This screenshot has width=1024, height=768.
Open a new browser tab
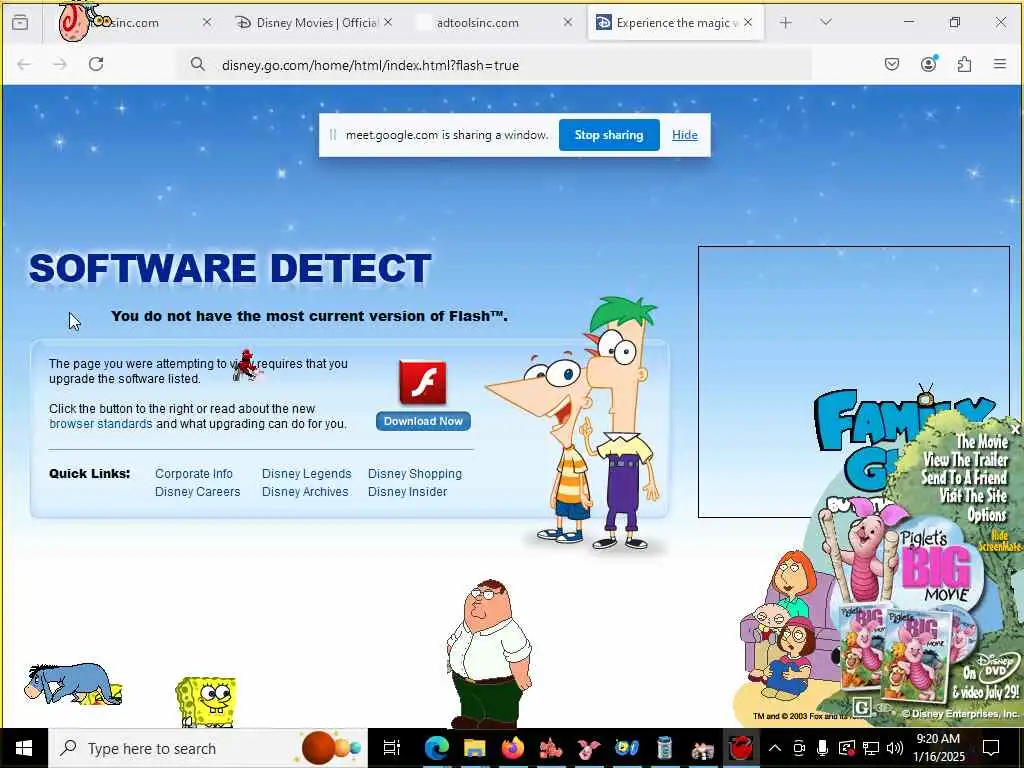pos(786,23)
